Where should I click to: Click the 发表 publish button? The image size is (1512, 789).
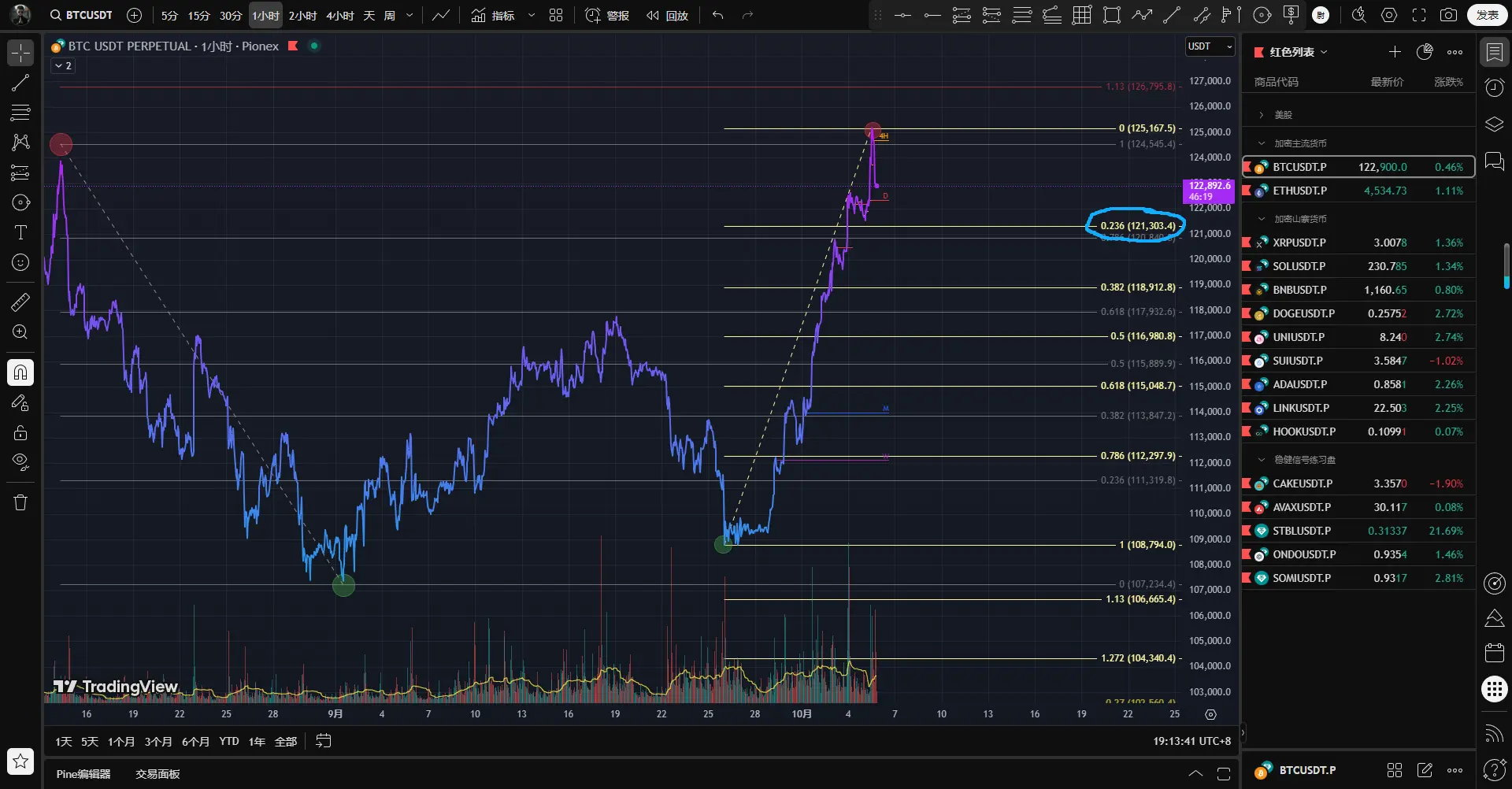[x=1488, y=15]
